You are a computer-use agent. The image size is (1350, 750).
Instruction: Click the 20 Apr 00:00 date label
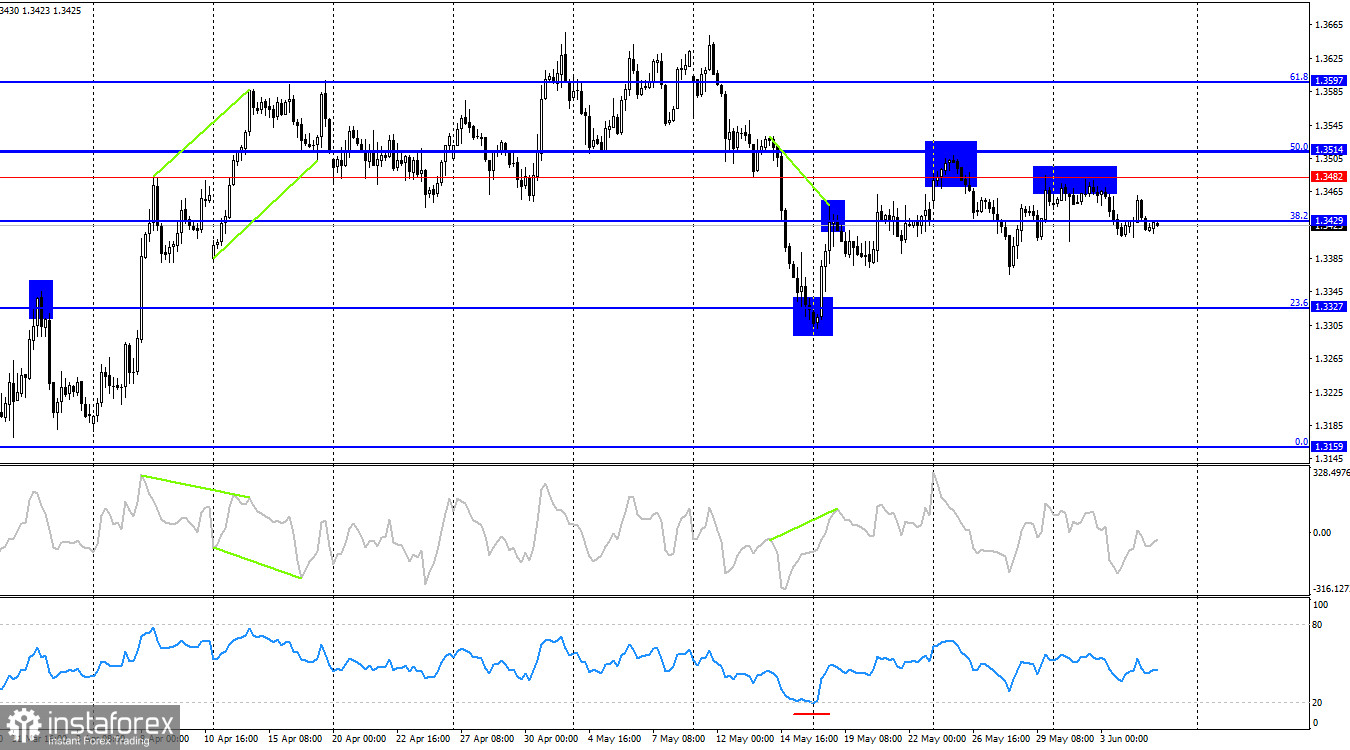(358, 739)
